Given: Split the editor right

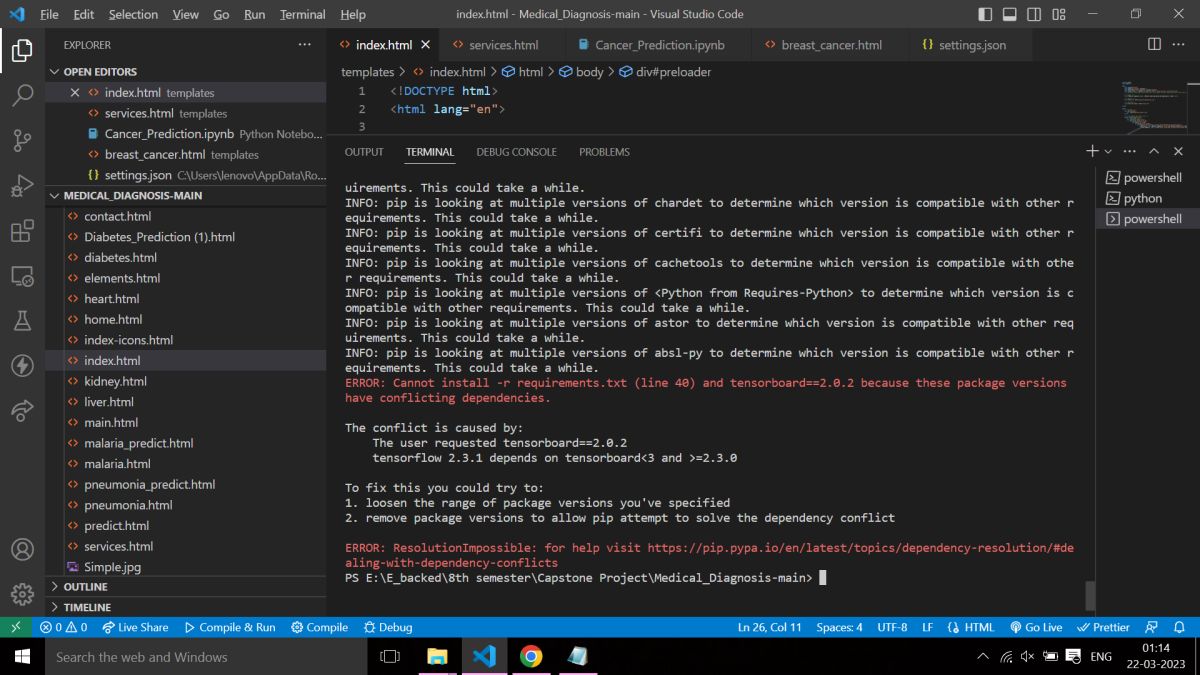Looking at the screenshot, I should 1154,45.
